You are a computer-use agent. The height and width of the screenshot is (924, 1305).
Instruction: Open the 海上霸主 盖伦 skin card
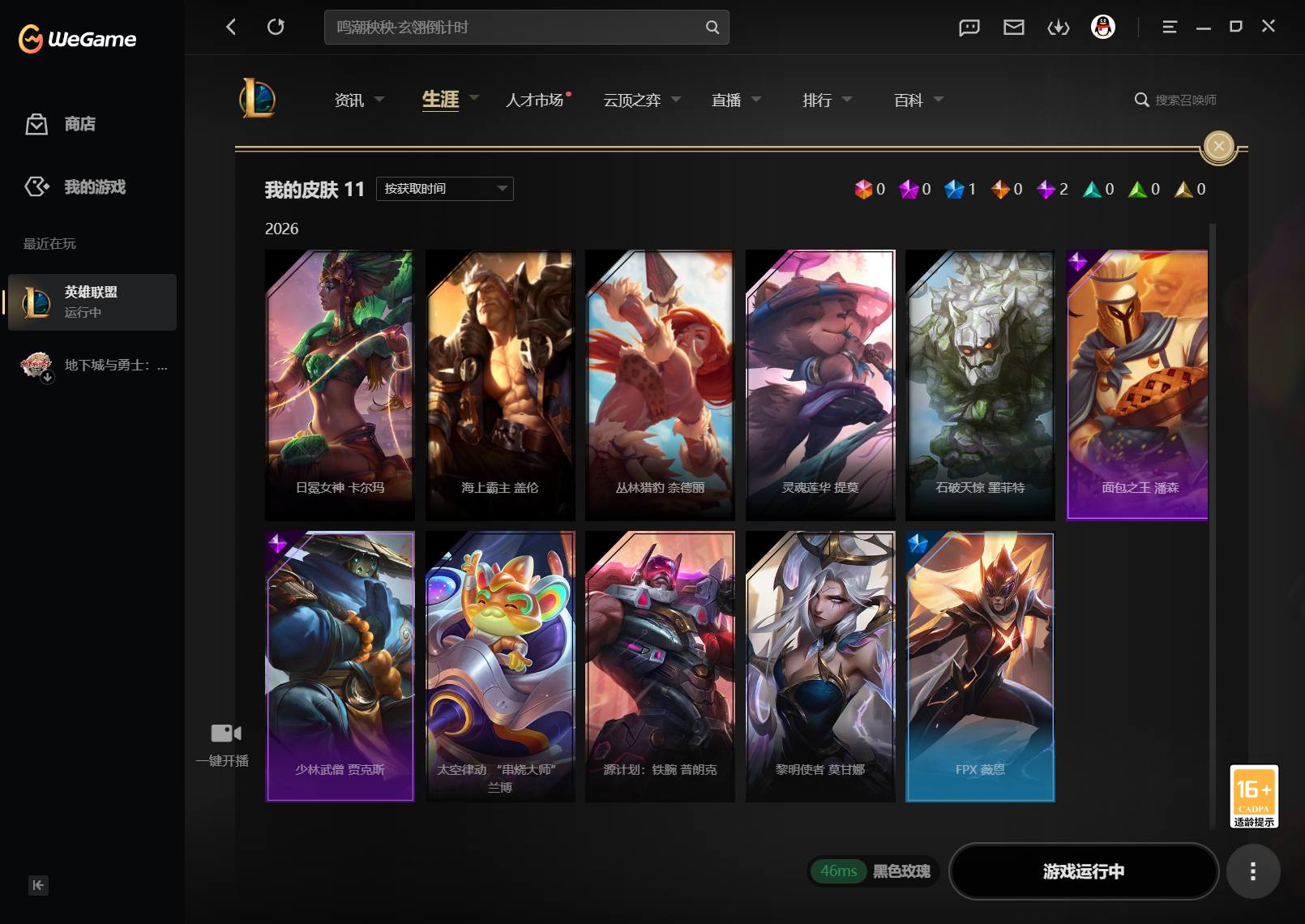click(x=500, y=385)
